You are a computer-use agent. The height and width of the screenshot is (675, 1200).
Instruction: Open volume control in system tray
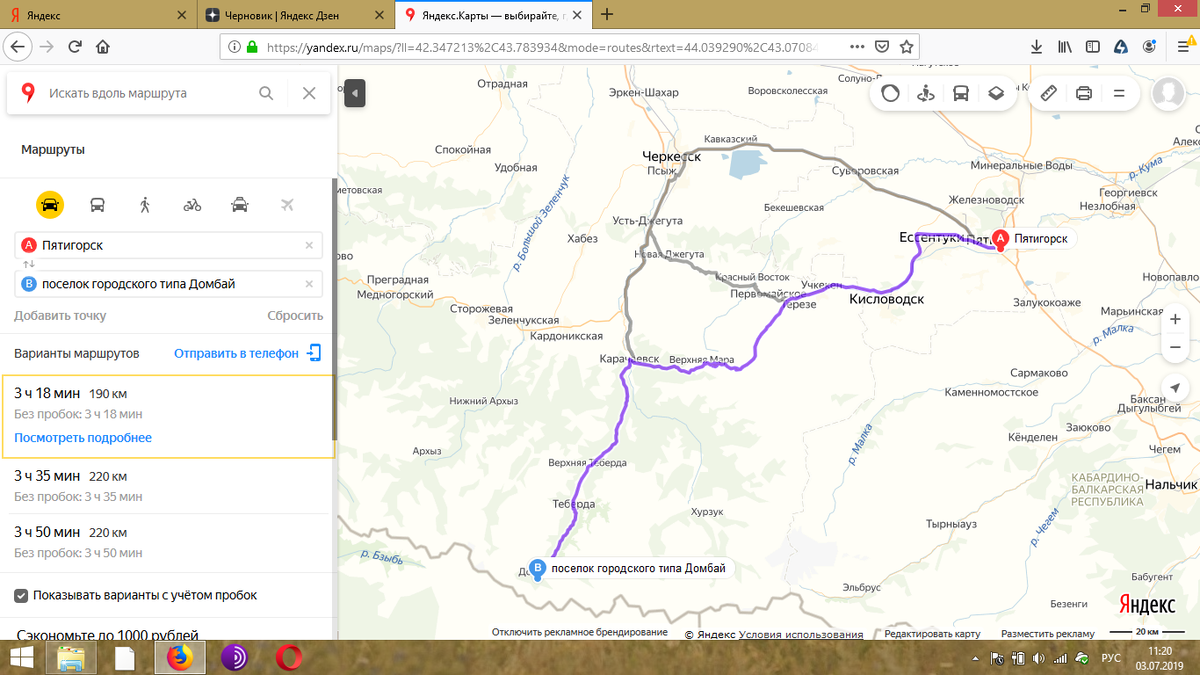[1040, 659]
